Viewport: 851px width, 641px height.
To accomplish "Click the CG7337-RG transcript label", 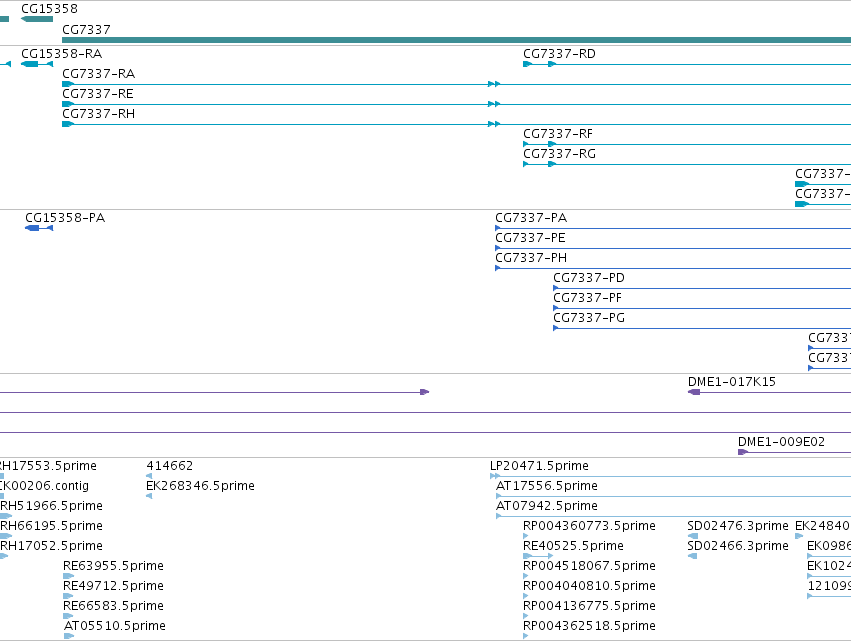I will coord(560,154).
